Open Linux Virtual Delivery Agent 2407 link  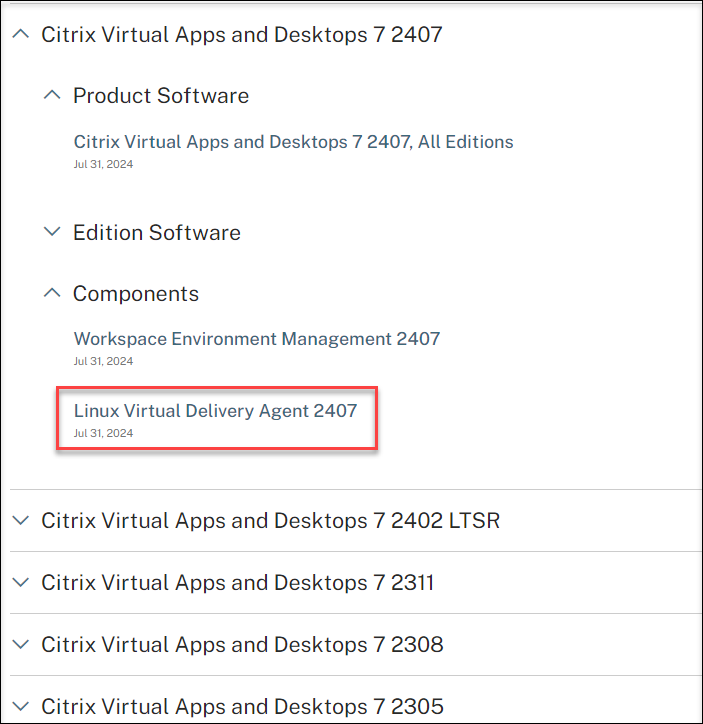pos(215,410)
